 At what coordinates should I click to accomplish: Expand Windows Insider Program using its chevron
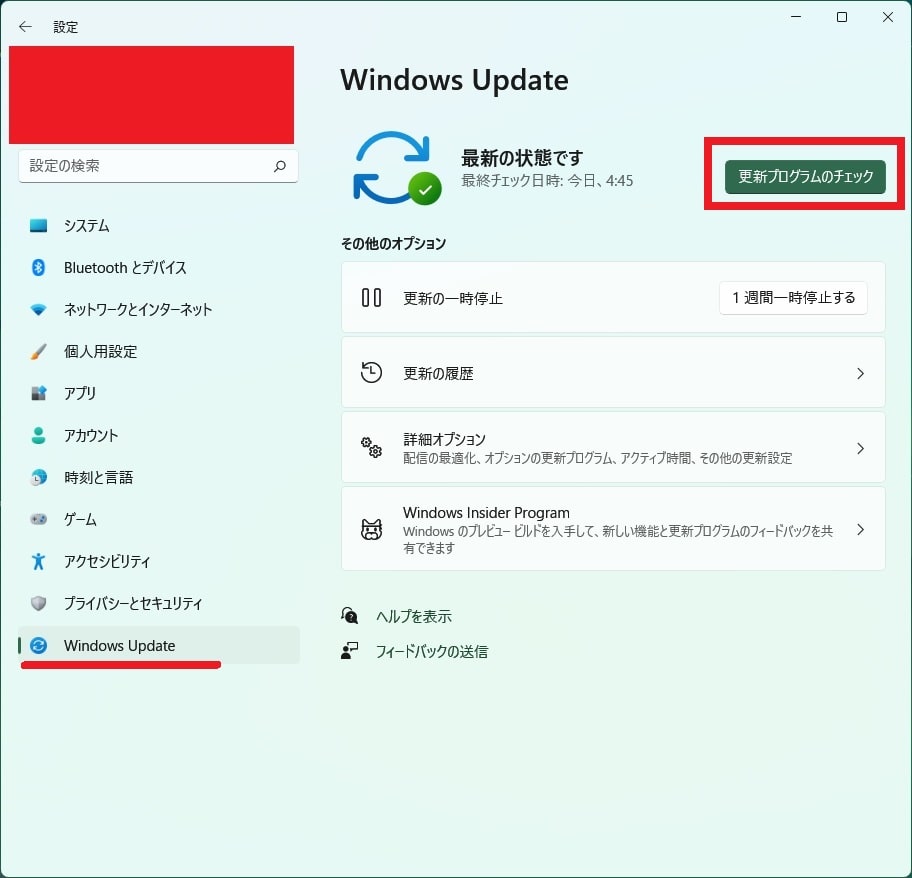point(860,529)
